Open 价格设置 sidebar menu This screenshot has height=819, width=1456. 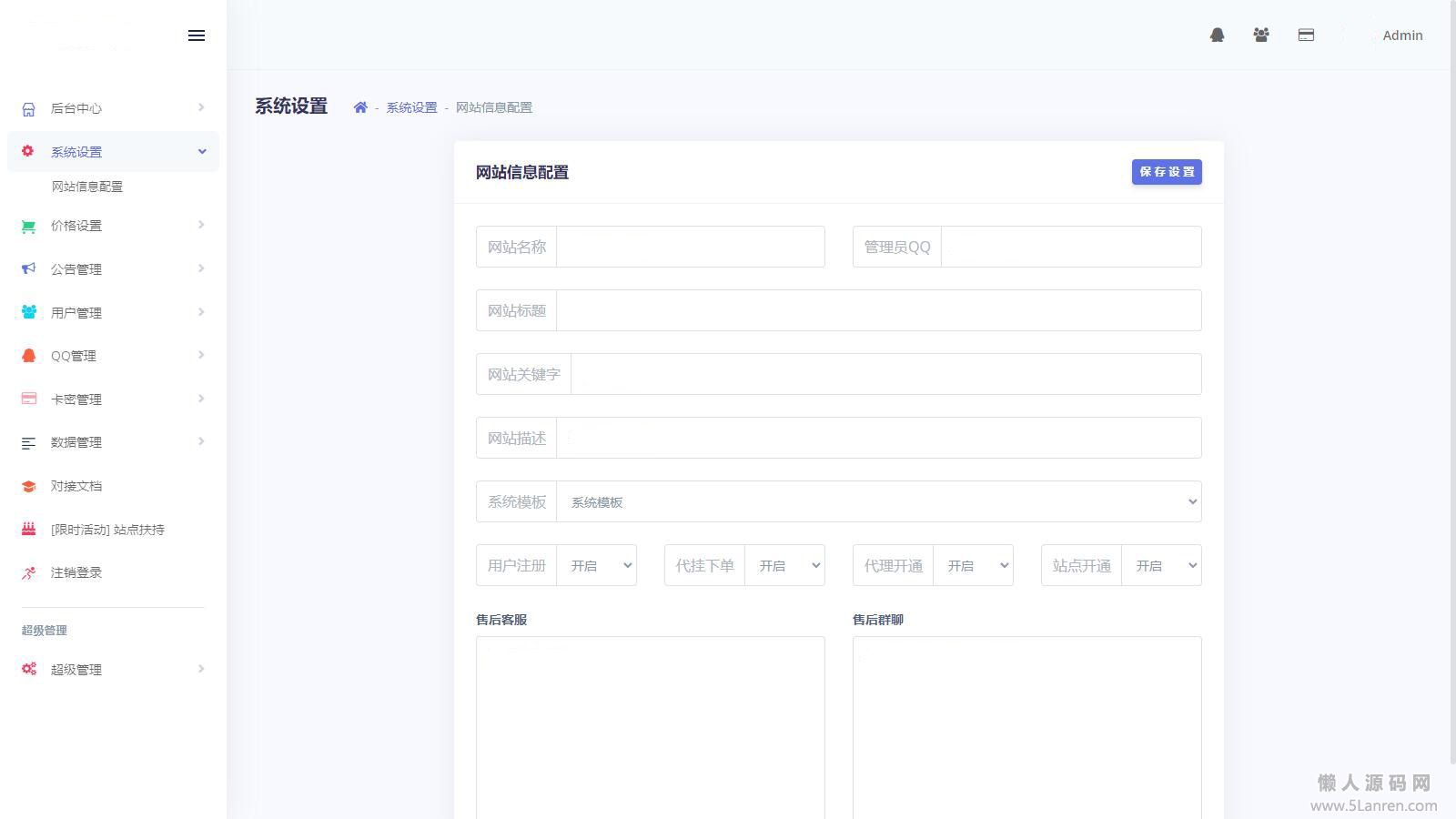113,226
